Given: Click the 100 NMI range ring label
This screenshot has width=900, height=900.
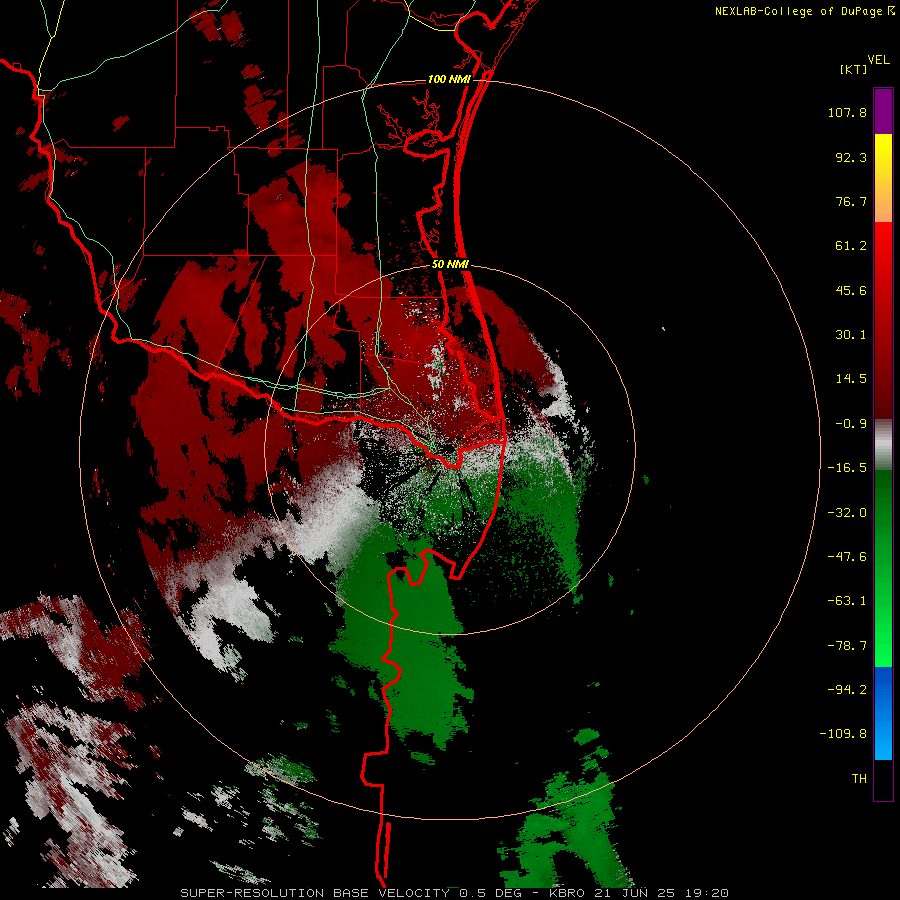Looking at the screenshot, I should 449,79.
